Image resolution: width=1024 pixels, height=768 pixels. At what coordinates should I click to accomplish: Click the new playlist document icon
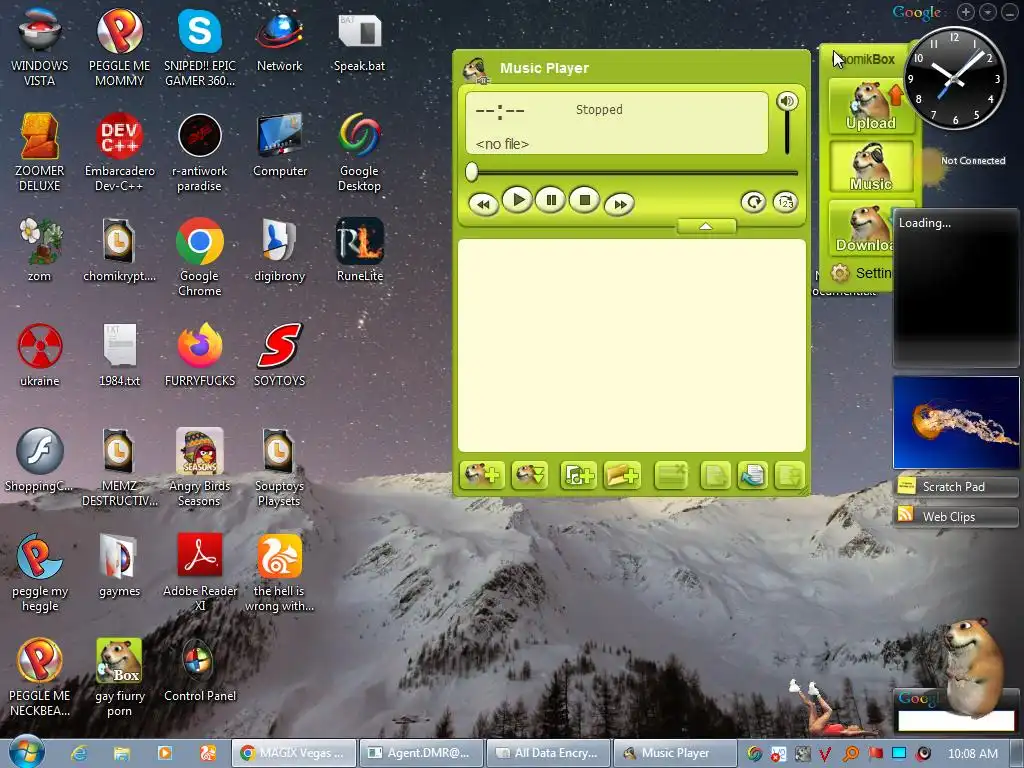click(x=715, y=475)
